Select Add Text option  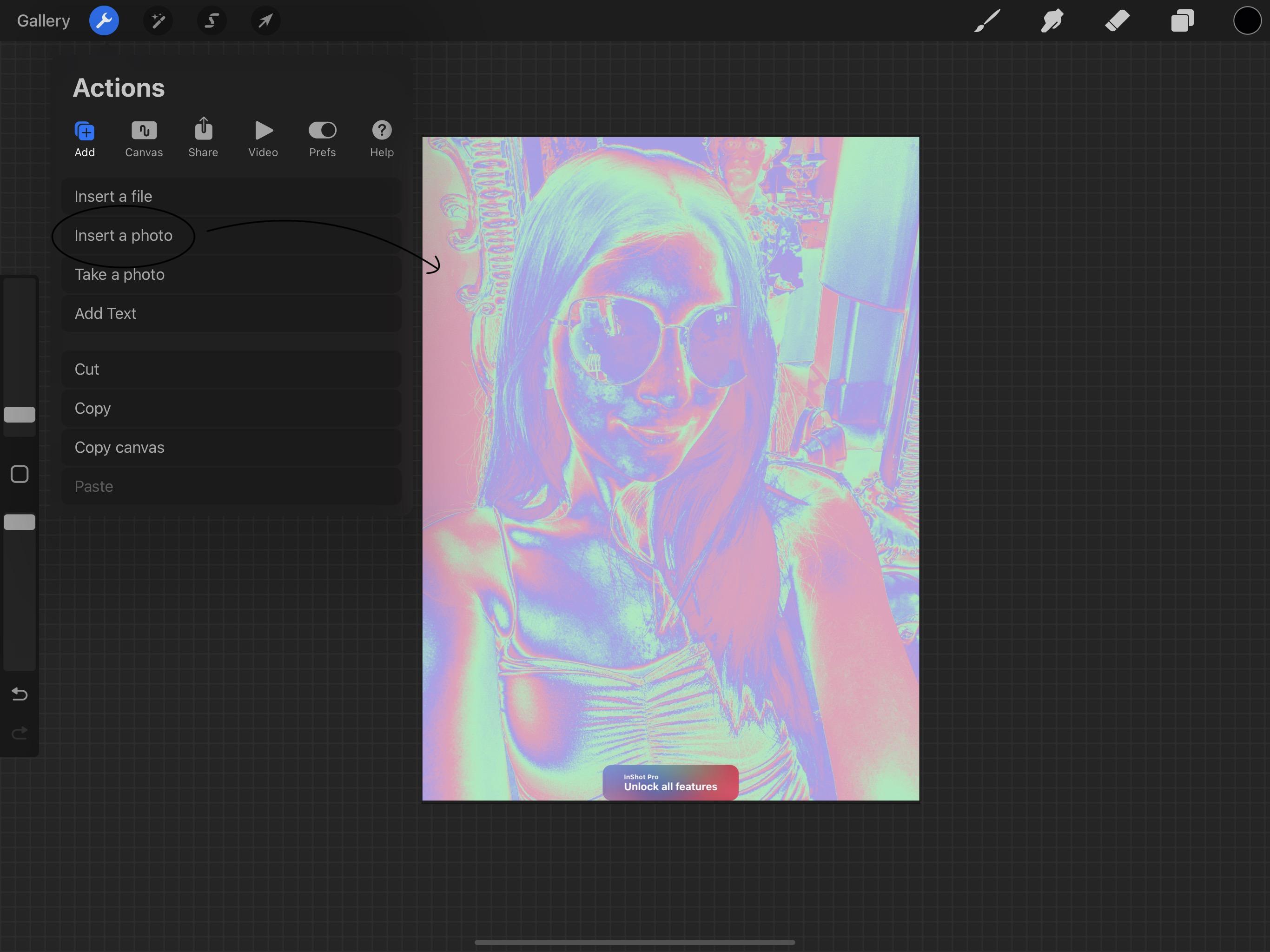point(106,313)
